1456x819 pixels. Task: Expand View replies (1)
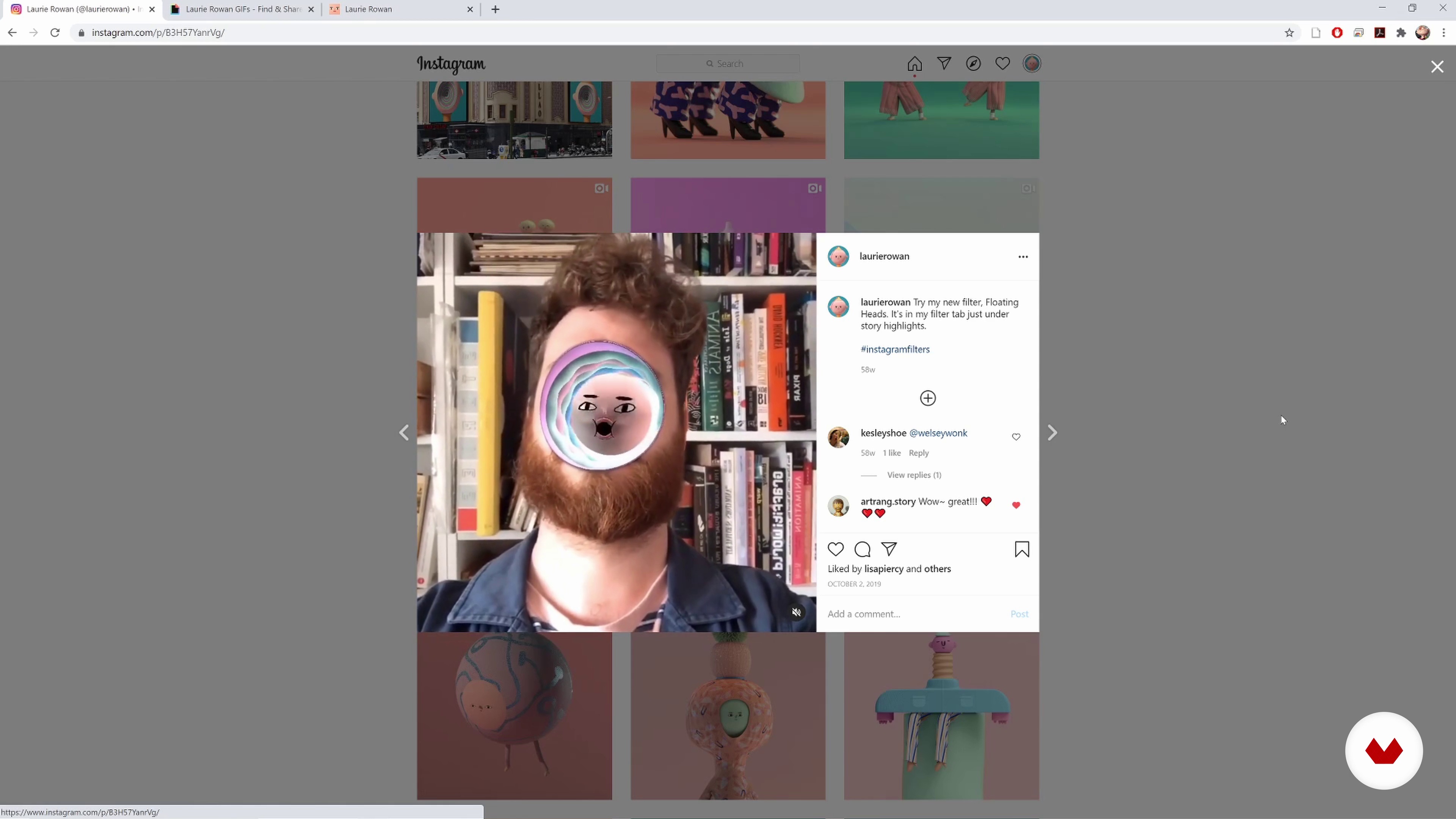point(914,475)
